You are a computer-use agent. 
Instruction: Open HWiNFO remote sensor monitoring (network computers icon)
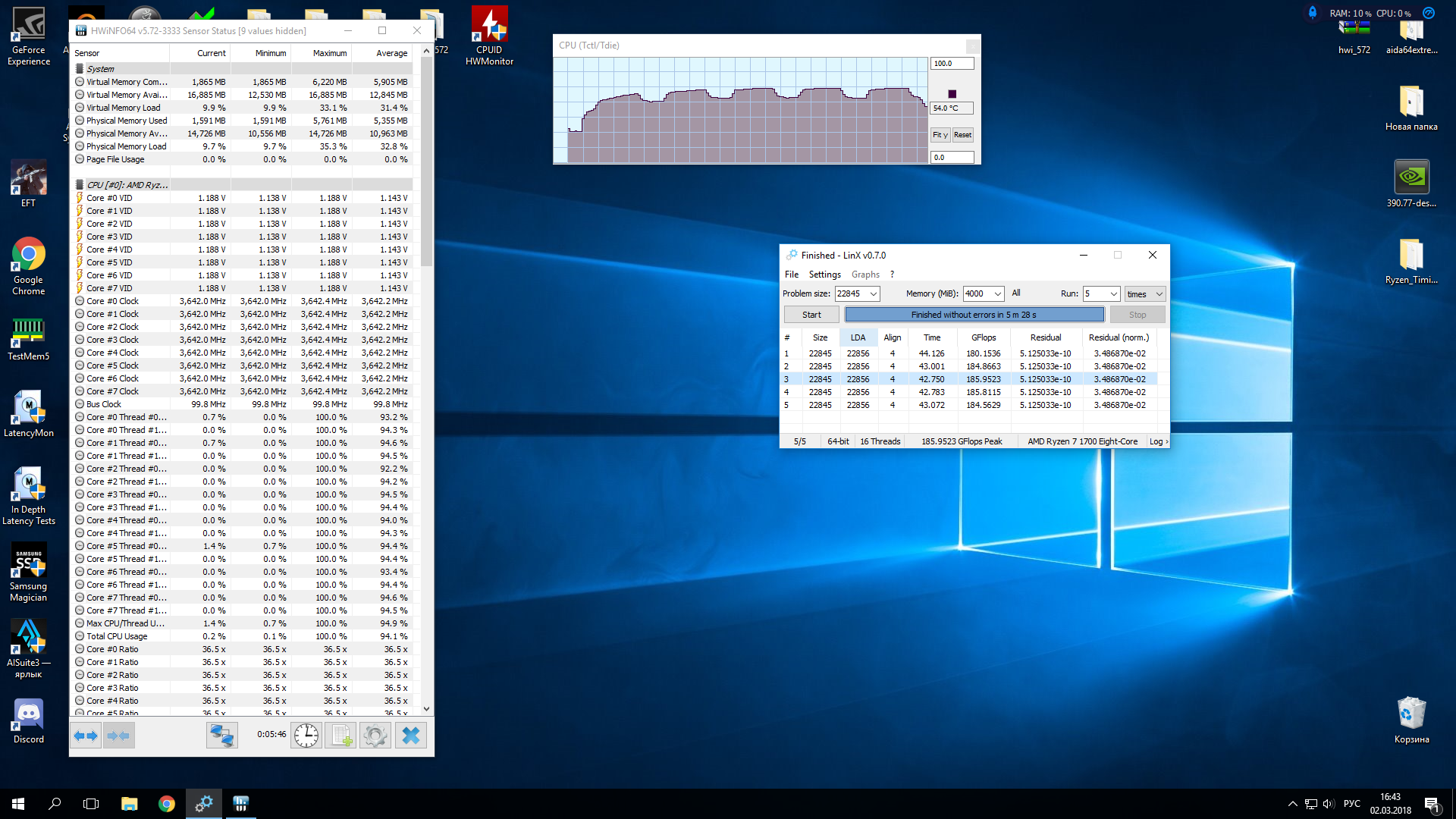pos(222,736)
